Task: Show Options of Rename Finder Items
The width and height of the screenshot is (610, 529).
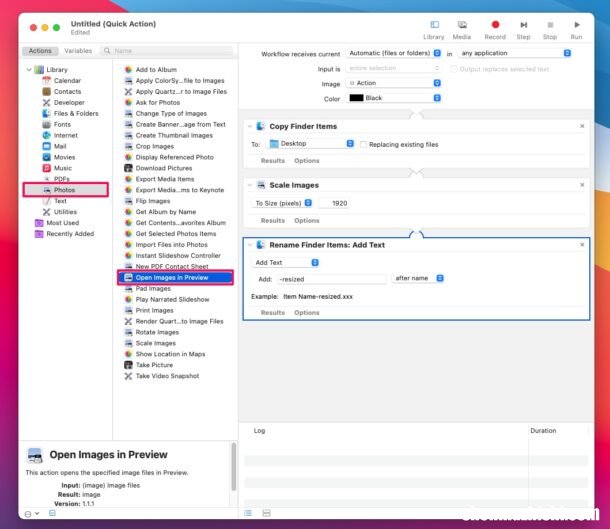Action: [307, 313]
